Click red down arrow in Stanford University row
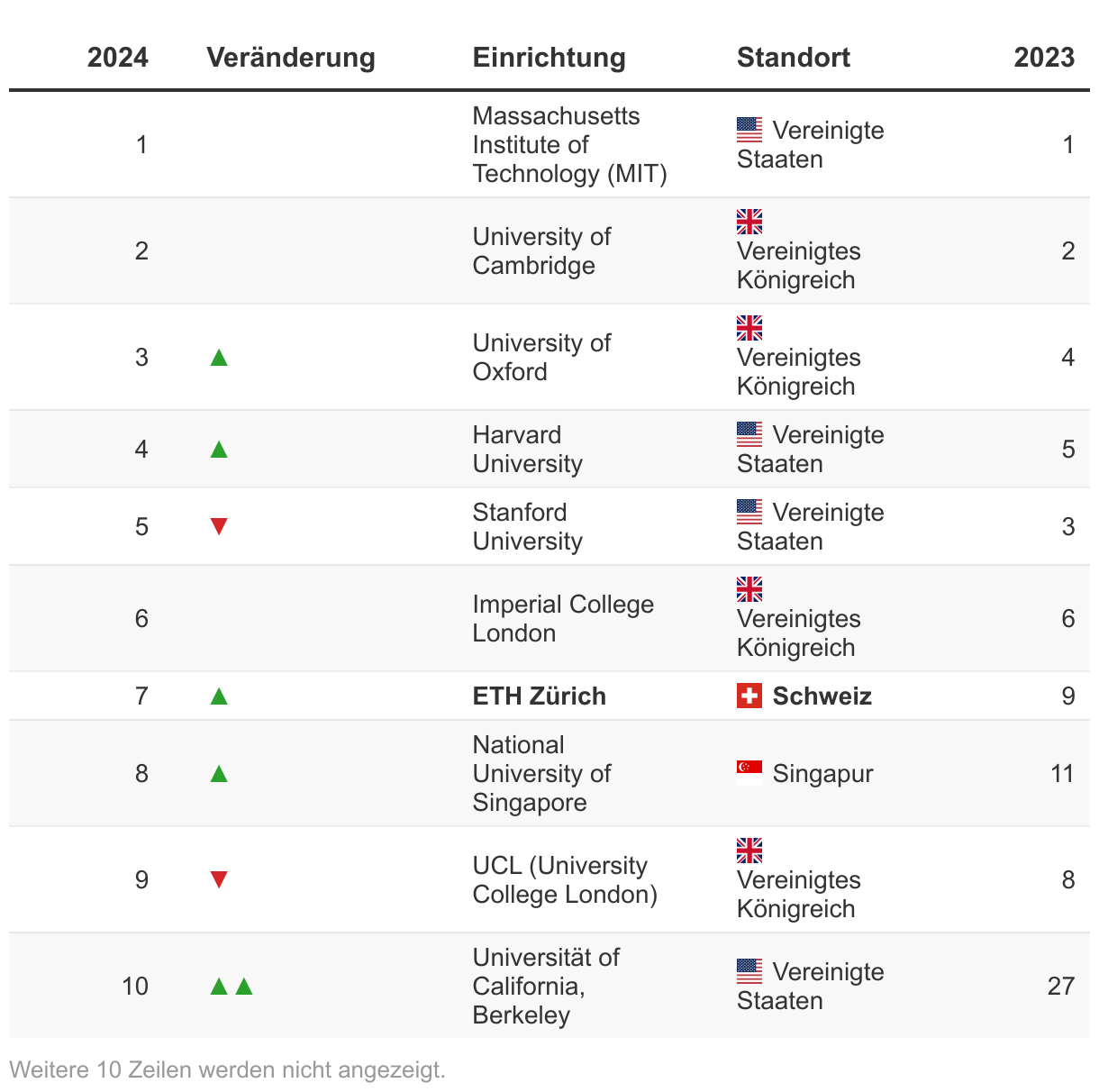This screenshot has width=1099, height=1092. click(x=219, y=527)
